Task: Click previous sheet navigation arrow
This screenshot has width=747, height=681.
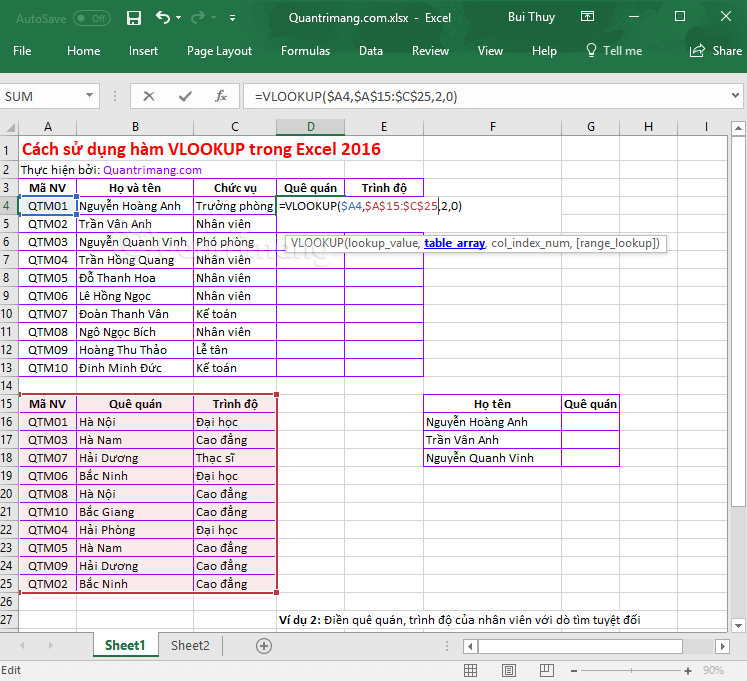Action: click(22, 646)
